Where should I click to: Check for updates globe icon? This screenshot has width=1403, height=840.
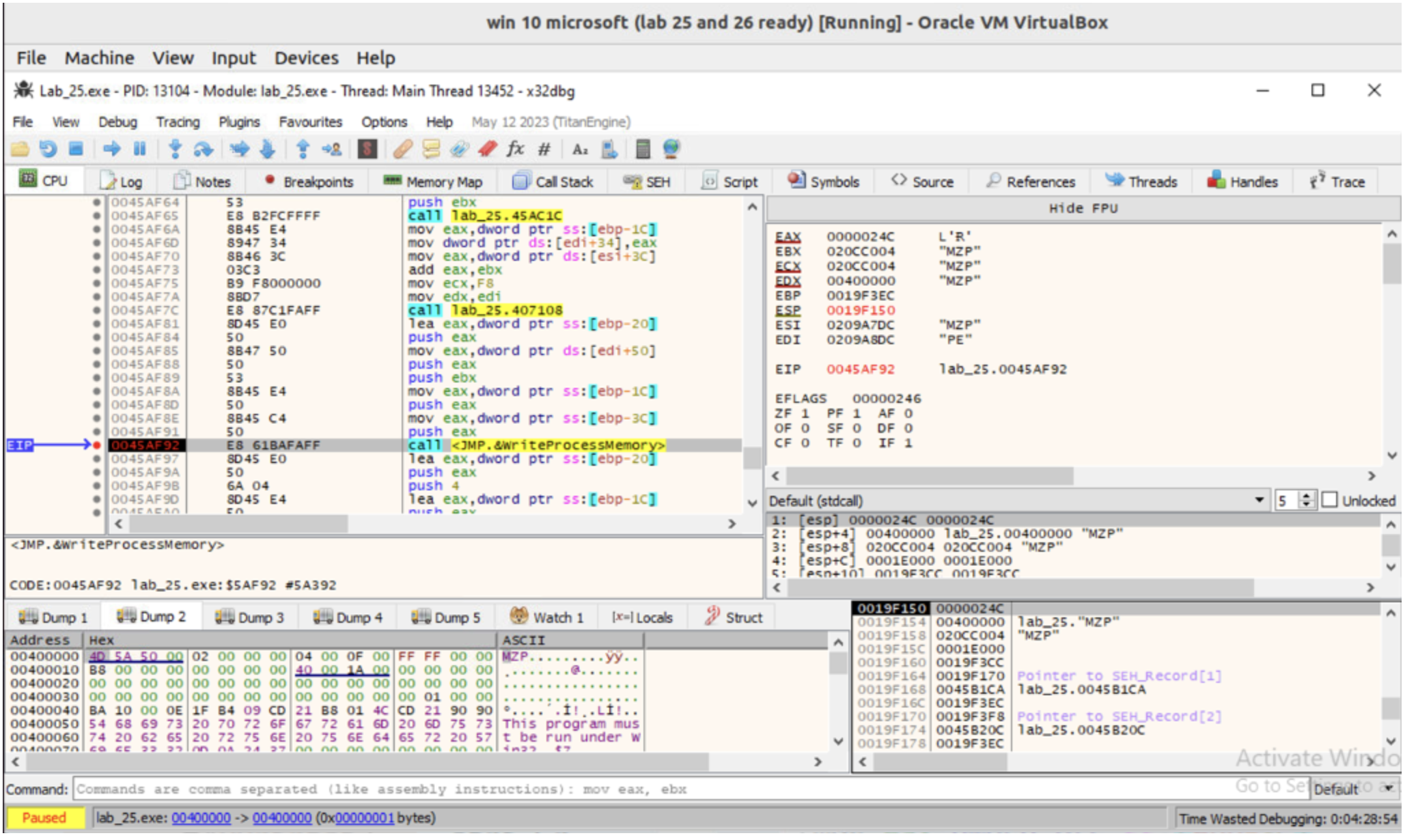[x=671, y=149]
